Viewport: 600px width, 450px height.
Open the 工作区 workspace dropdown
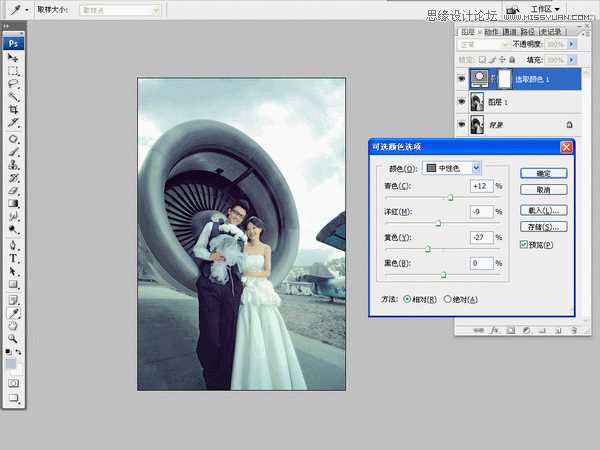pyautogui.click(x=541, y=9)
